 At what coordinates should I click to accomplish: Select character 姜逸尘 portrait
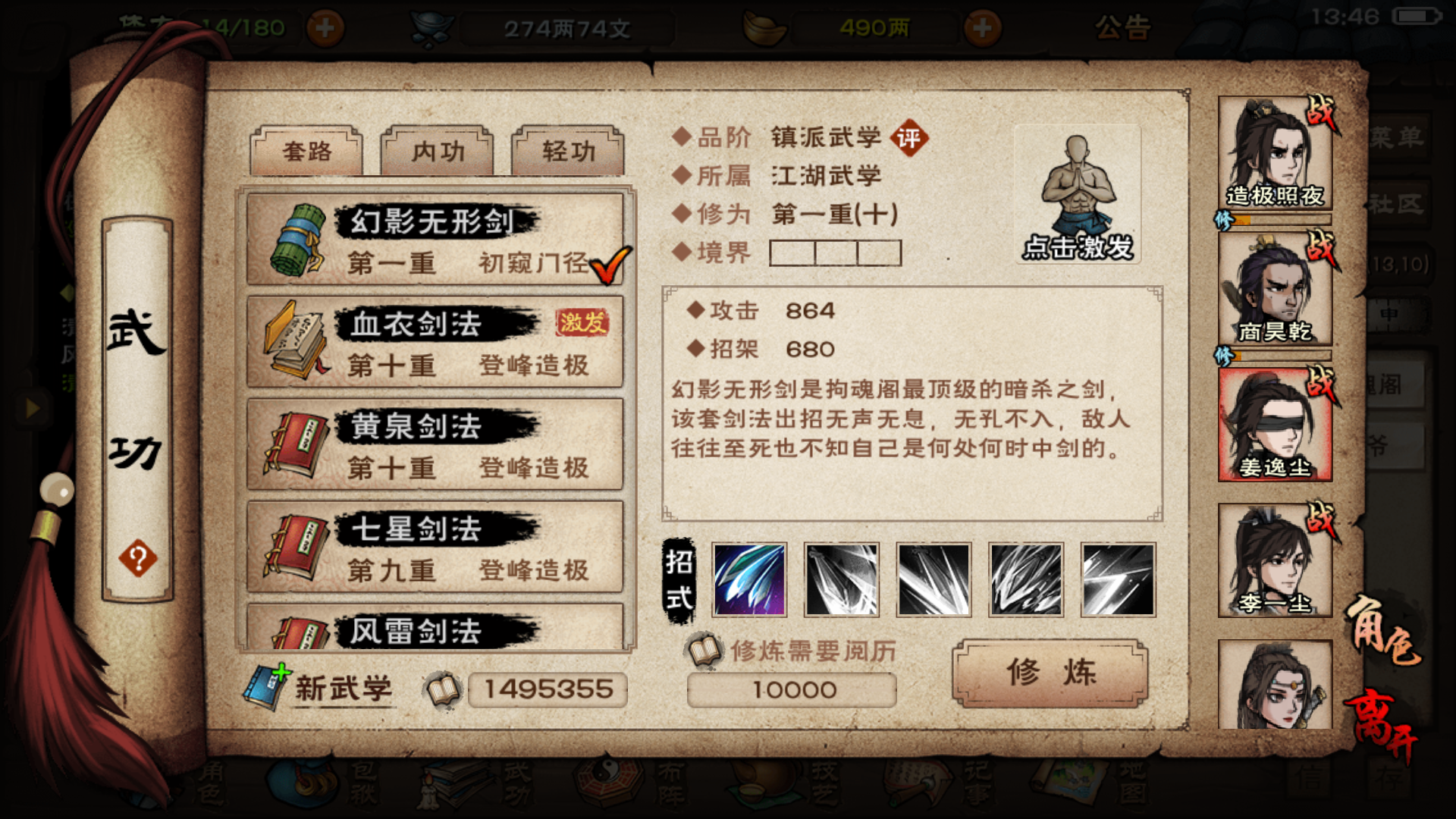[1275, 425]
